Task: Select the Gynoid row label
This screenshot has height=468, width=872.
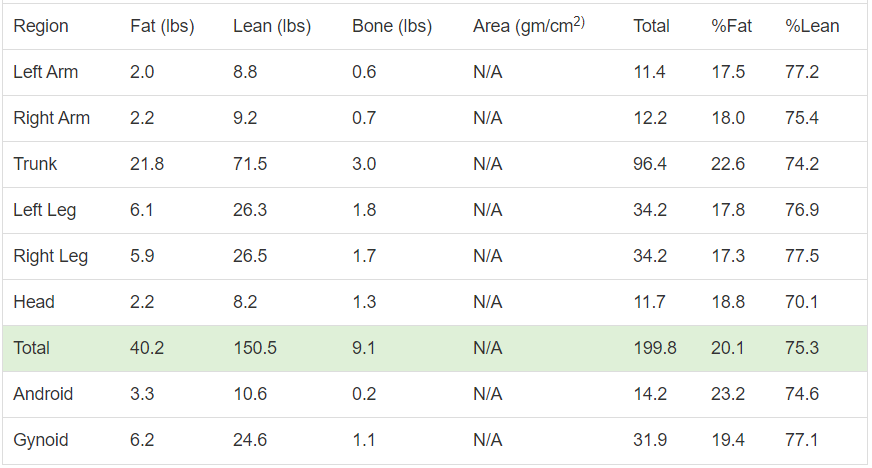Action: point(41,440)
